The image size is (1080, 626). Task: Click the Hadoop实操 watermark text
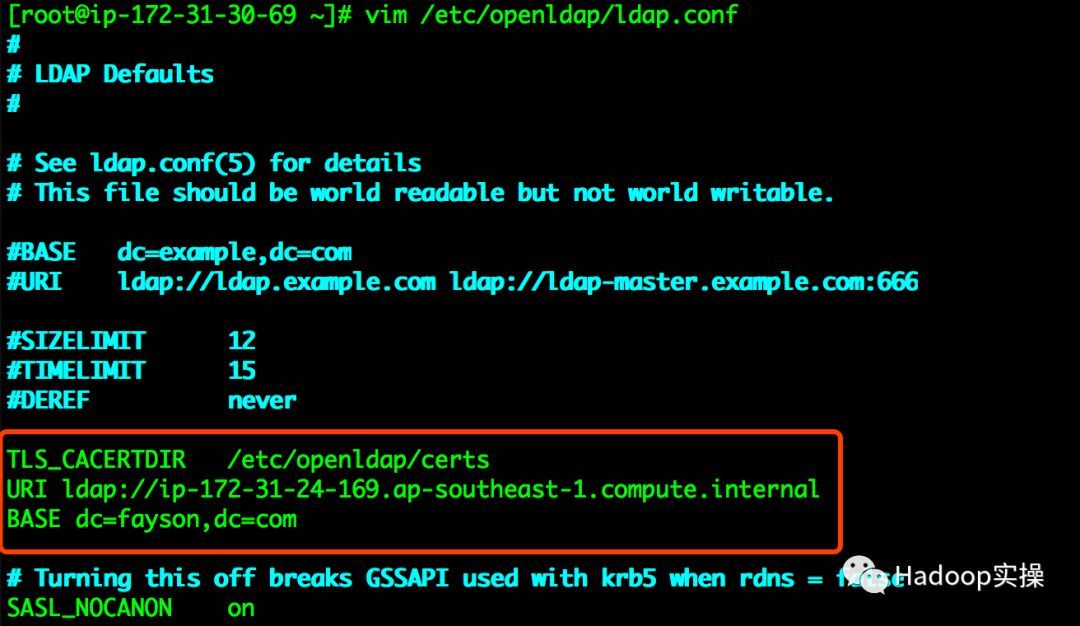[x=970, y=576]
